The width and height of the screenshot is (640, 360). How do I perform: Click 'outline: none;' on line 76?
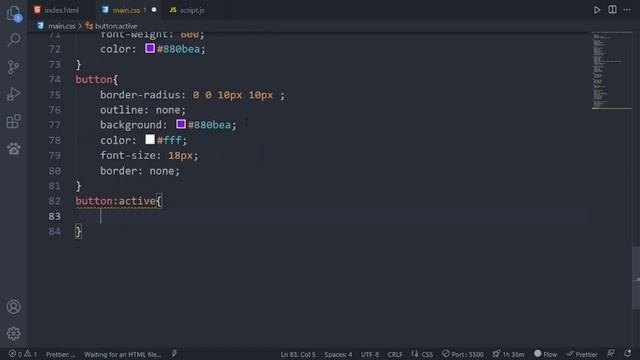coord(142,110)
